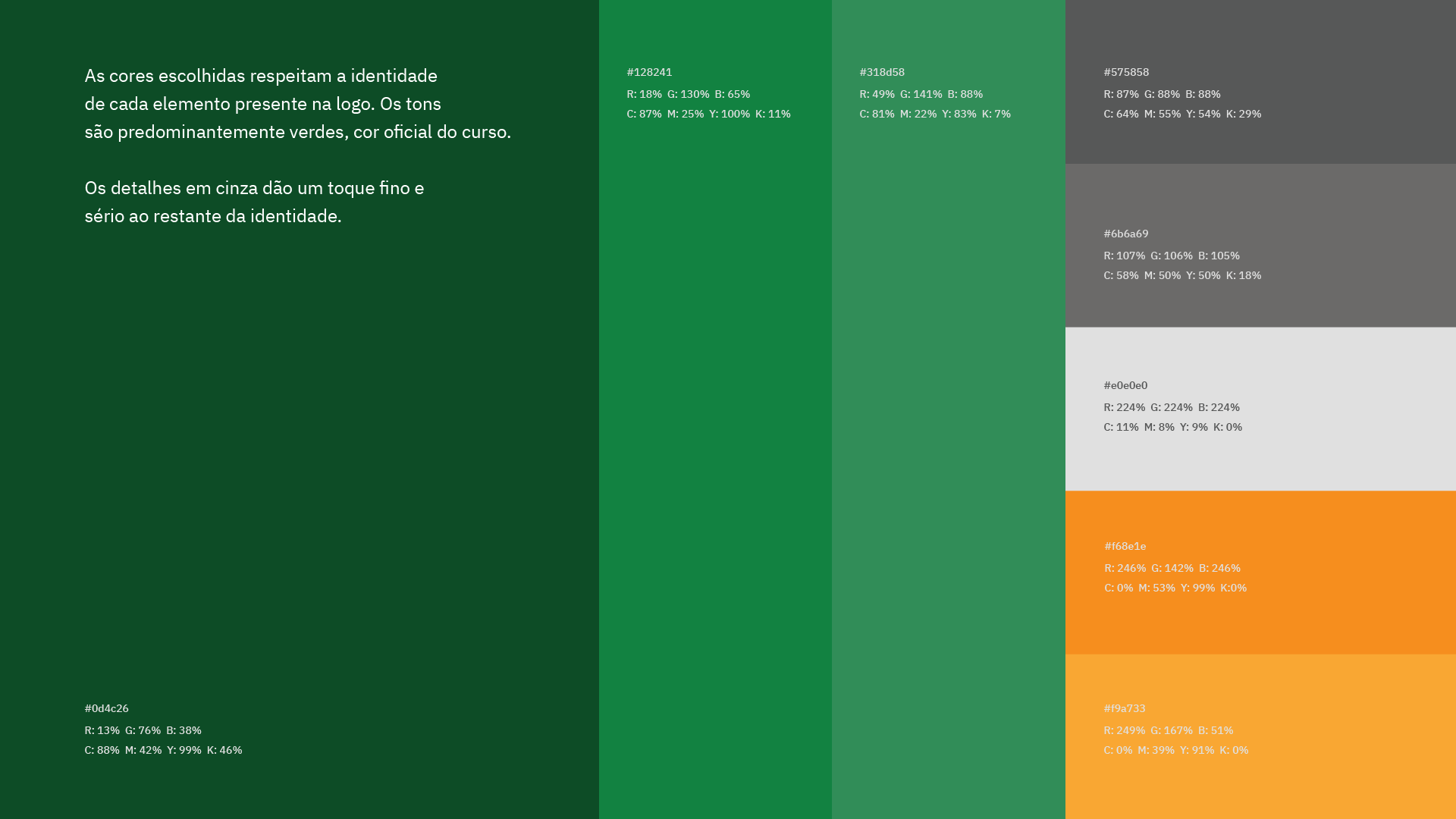Select CMYK line 'C: 0% M: 53% Y: 99% K:0%'
Screen dimensions: 1456x819
[1176, 588]
